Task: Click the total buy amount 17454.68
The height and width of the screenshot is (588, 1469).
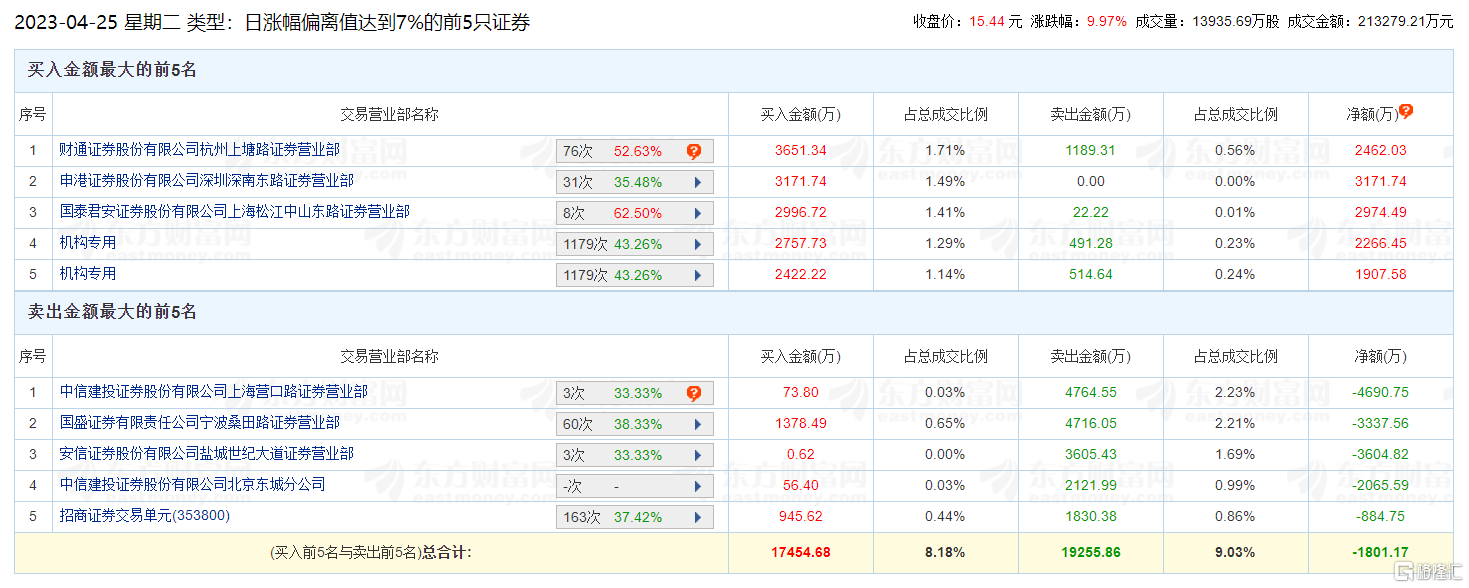Action: pyautogui.click(x=801, y=552)
